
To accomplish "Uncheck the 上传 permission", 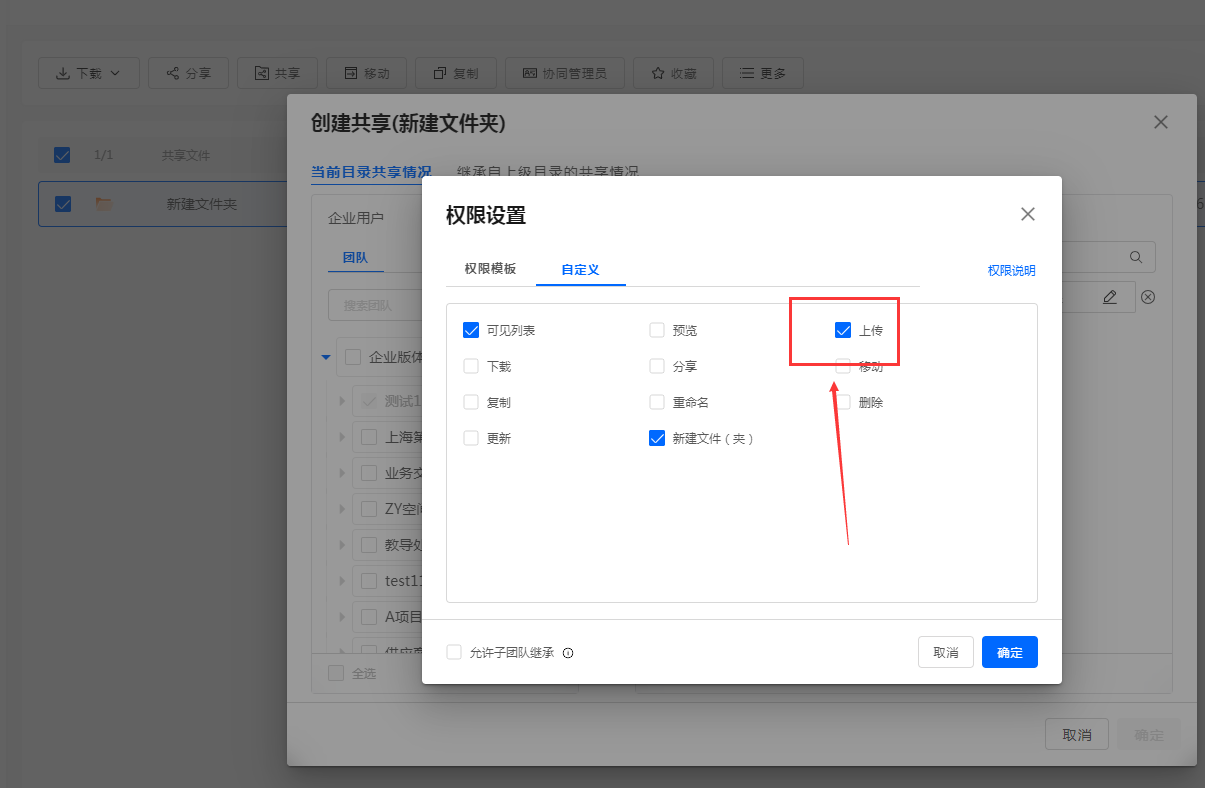I will point(843,330).
